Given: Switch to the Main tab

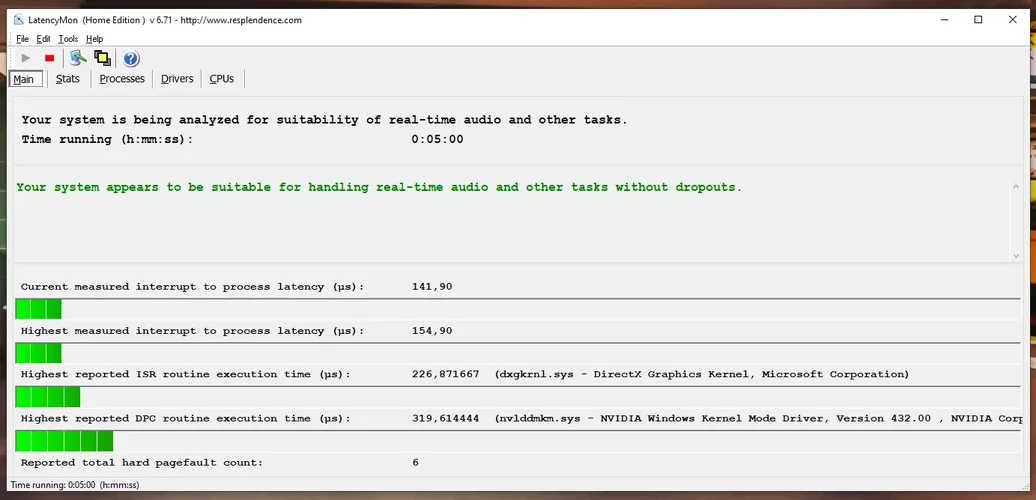Looking at the screenshot, I should click(x=26, y=79).
